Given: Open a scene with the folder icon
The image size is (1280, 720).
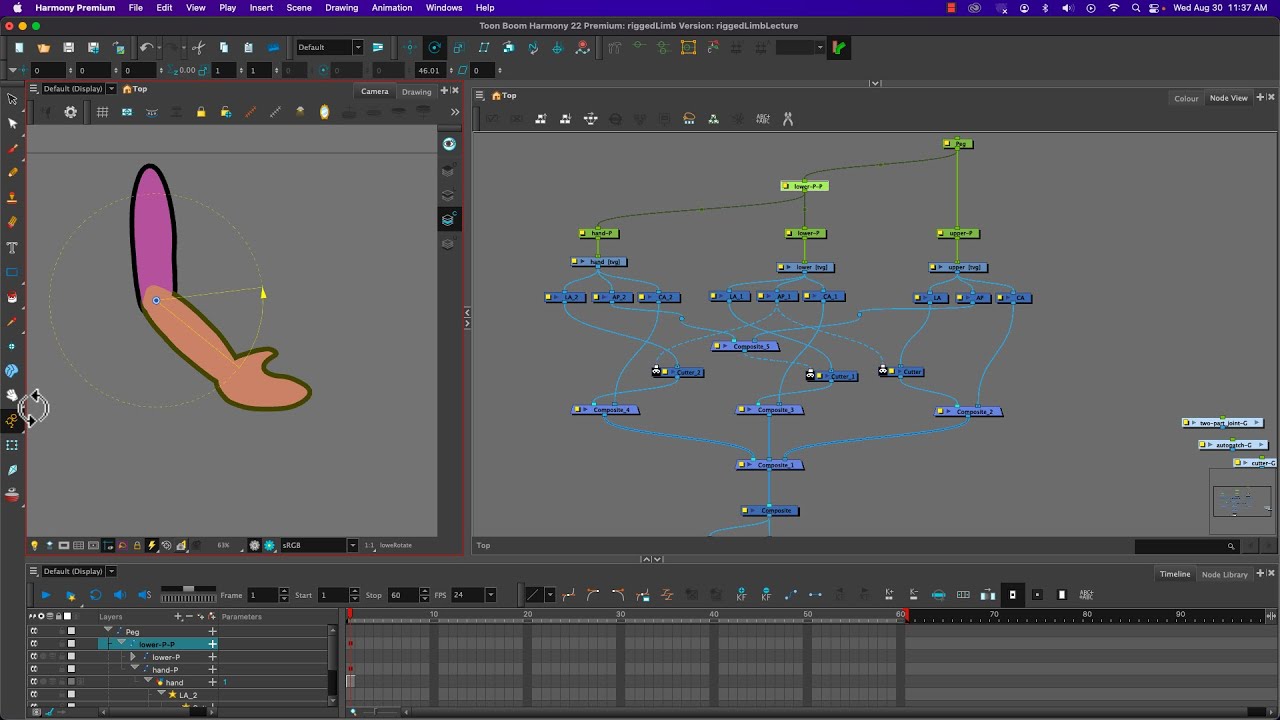Looking at the screenshot, I should tap(43, 47).
